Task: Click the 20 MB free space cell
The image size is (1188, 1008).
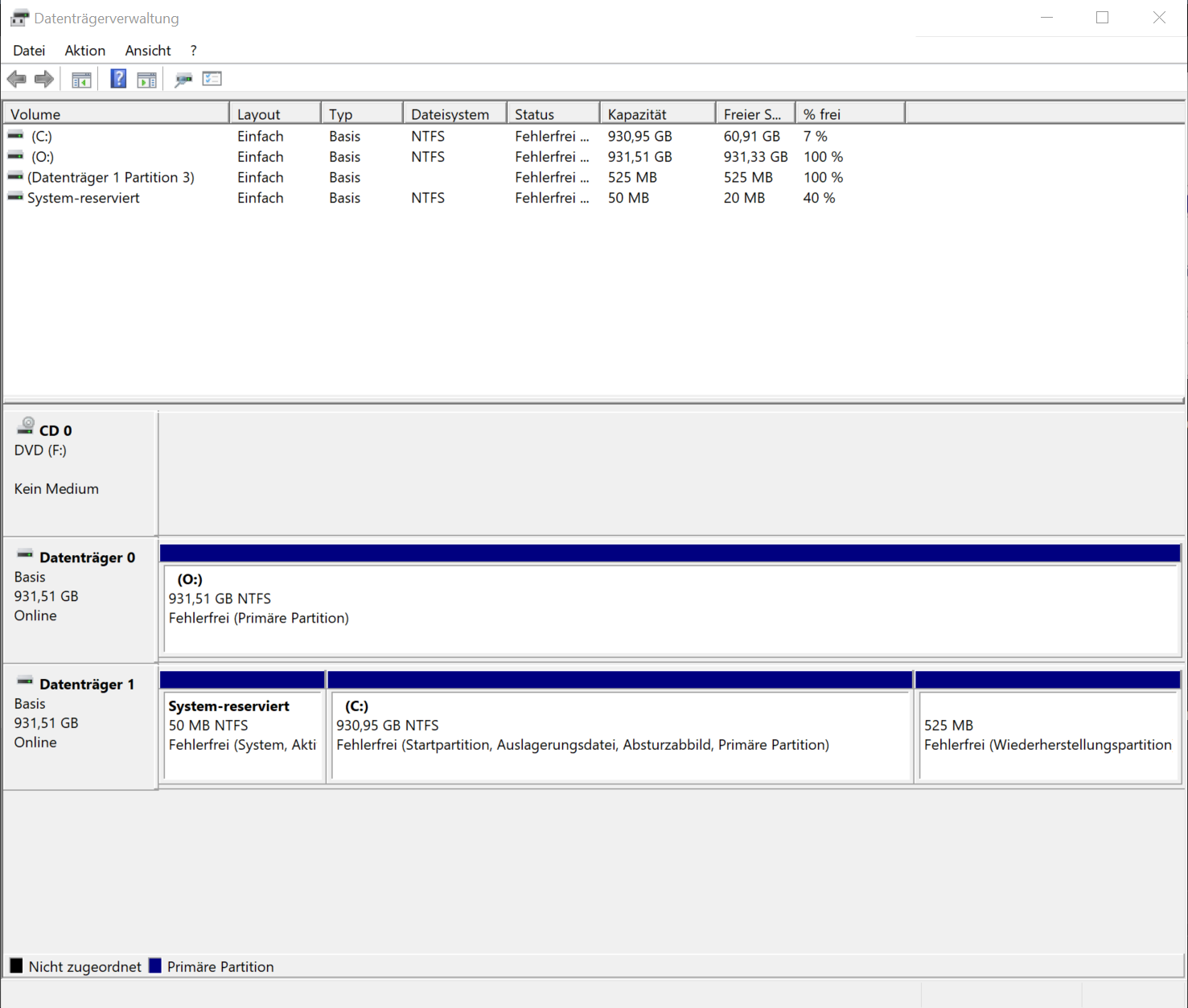Action: 745,198
